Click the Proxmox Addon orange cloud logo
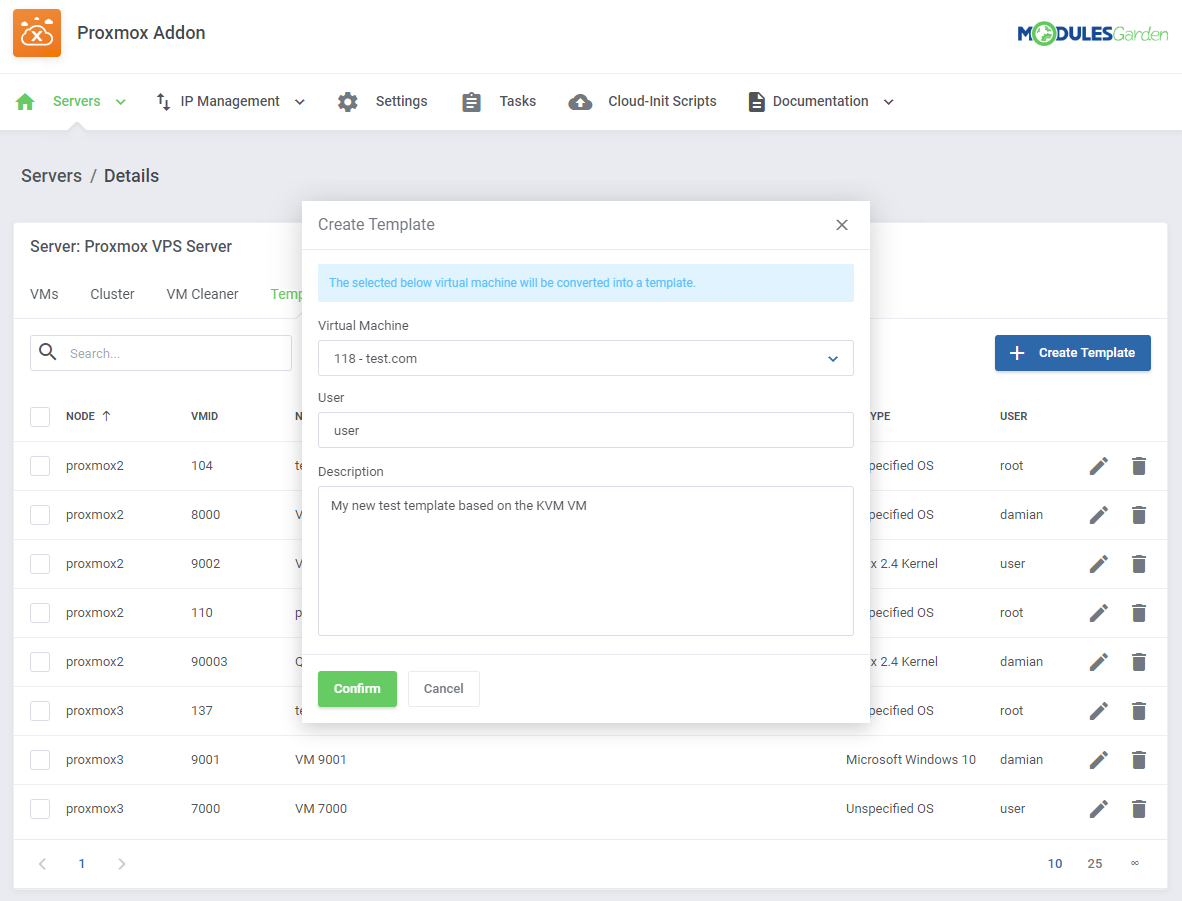 36,32
